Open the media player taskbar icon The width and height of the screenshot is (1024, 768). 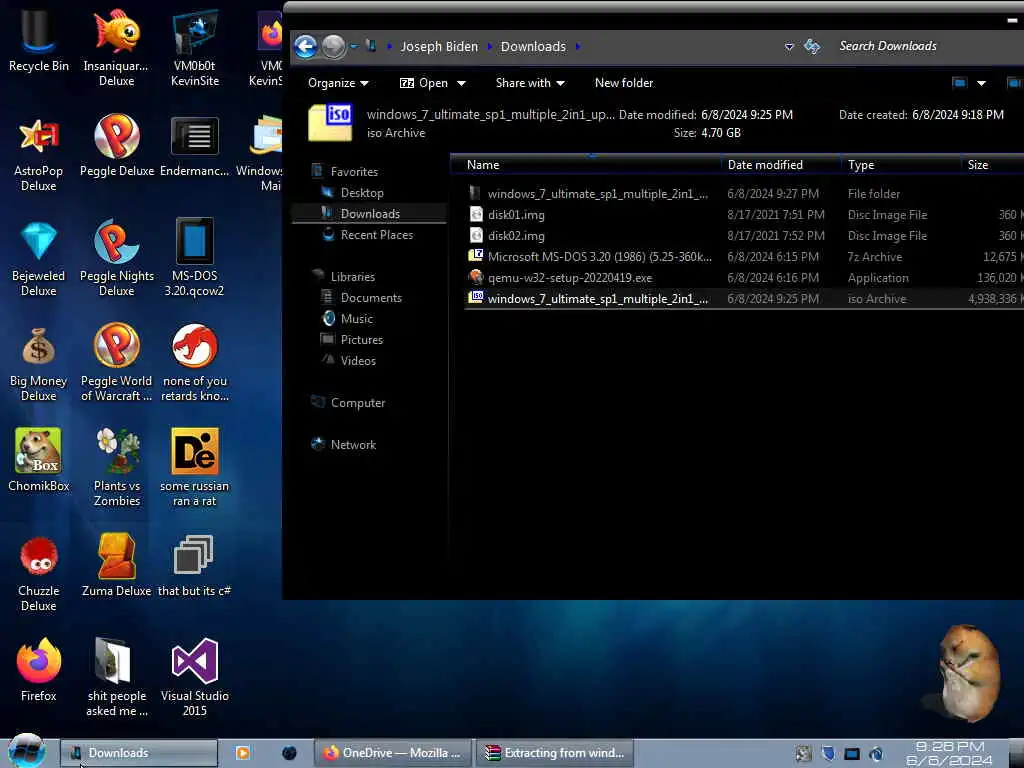pyautogui.click(x=242, y=753)
